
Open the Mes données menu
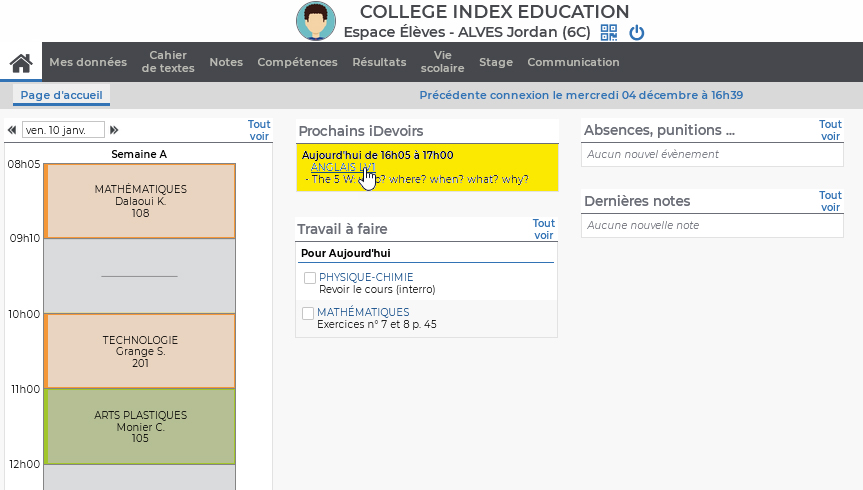pos(88,62)
